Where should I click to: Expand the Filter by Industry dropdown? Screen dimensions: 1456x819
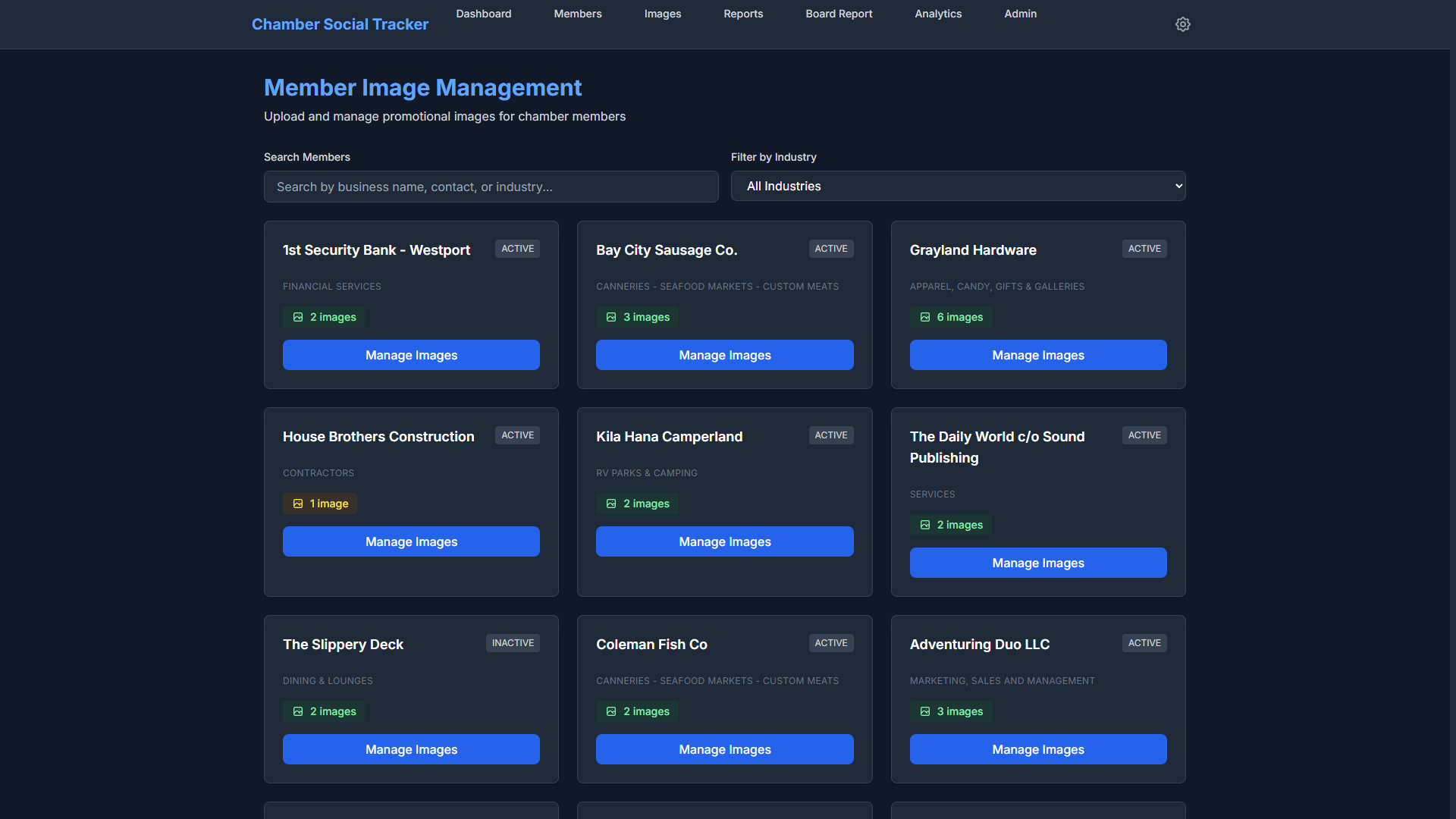[x=958, y=186]
